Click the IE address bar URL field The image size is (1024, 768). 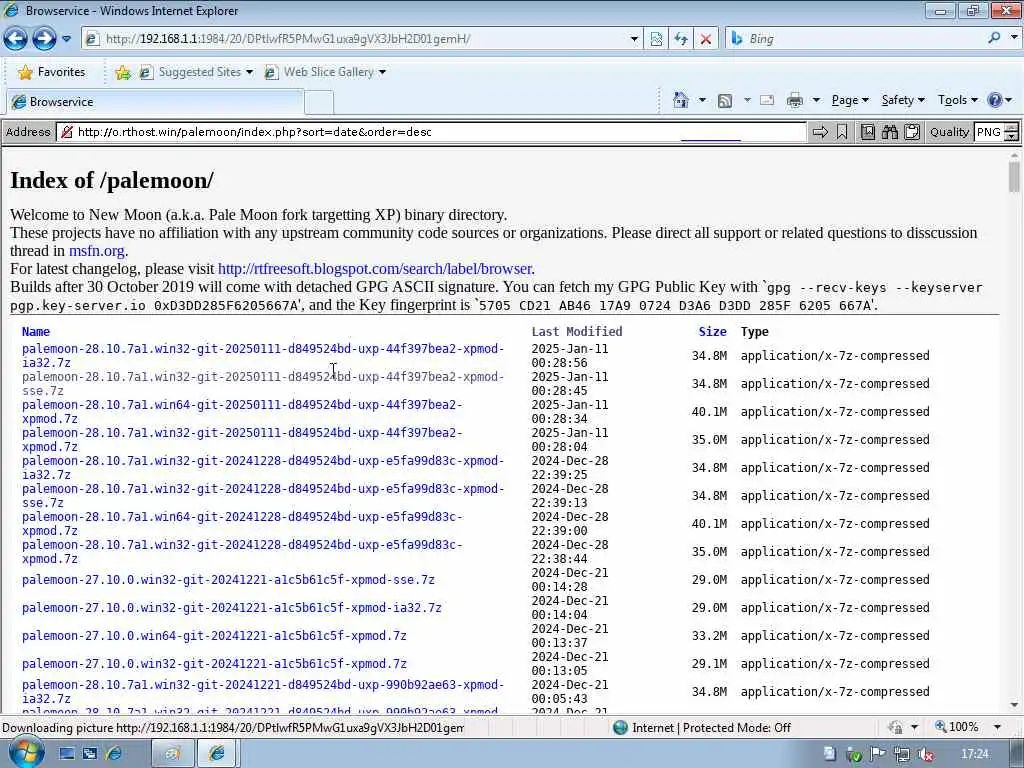356,39
